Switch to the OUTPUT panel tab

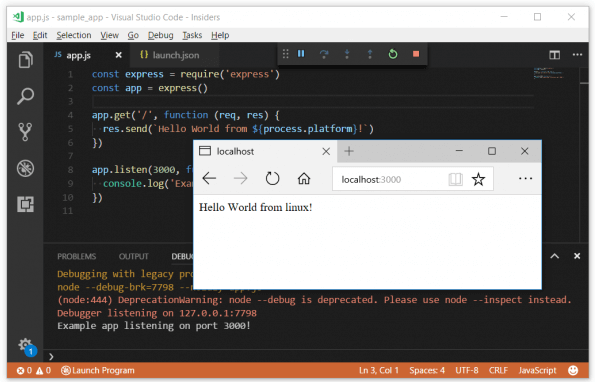(134, 256)
